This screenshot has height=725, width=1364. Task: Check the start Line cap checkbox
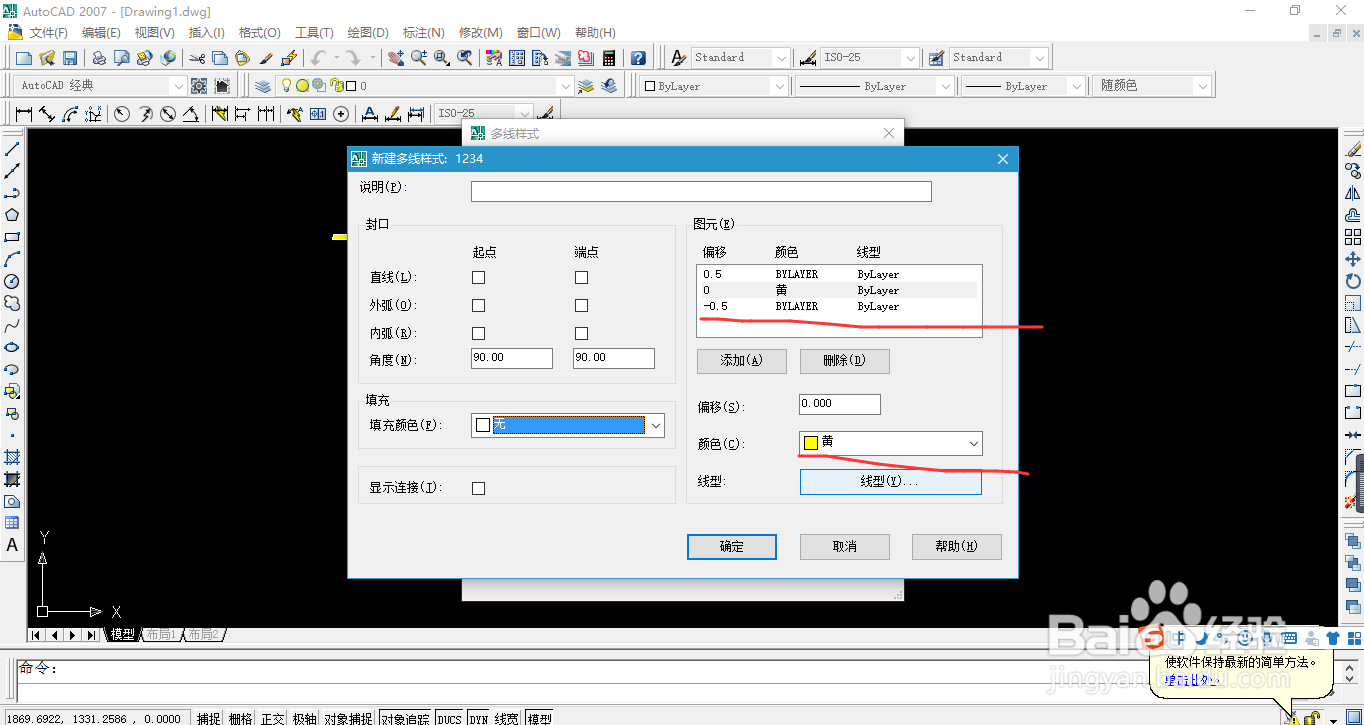[x=478, y=277]
